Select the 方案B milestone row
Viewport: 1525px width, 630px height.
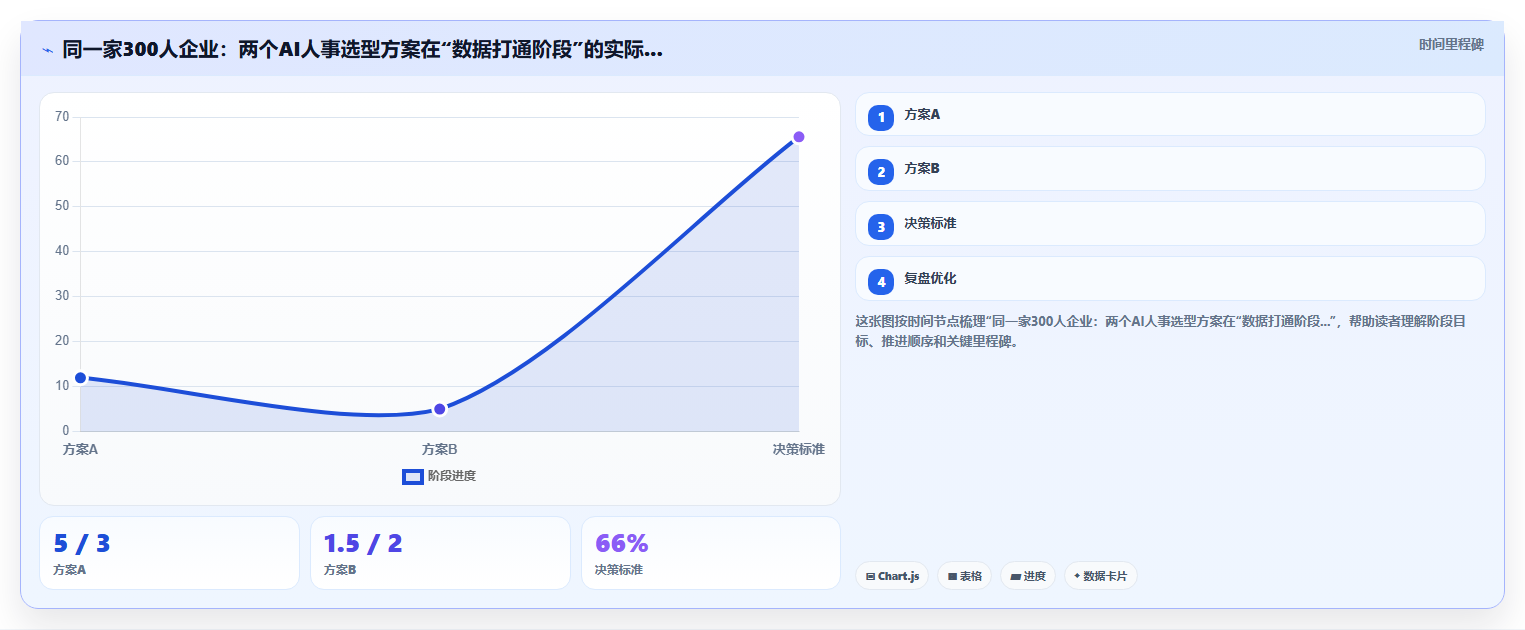(x=1170, y=168)
